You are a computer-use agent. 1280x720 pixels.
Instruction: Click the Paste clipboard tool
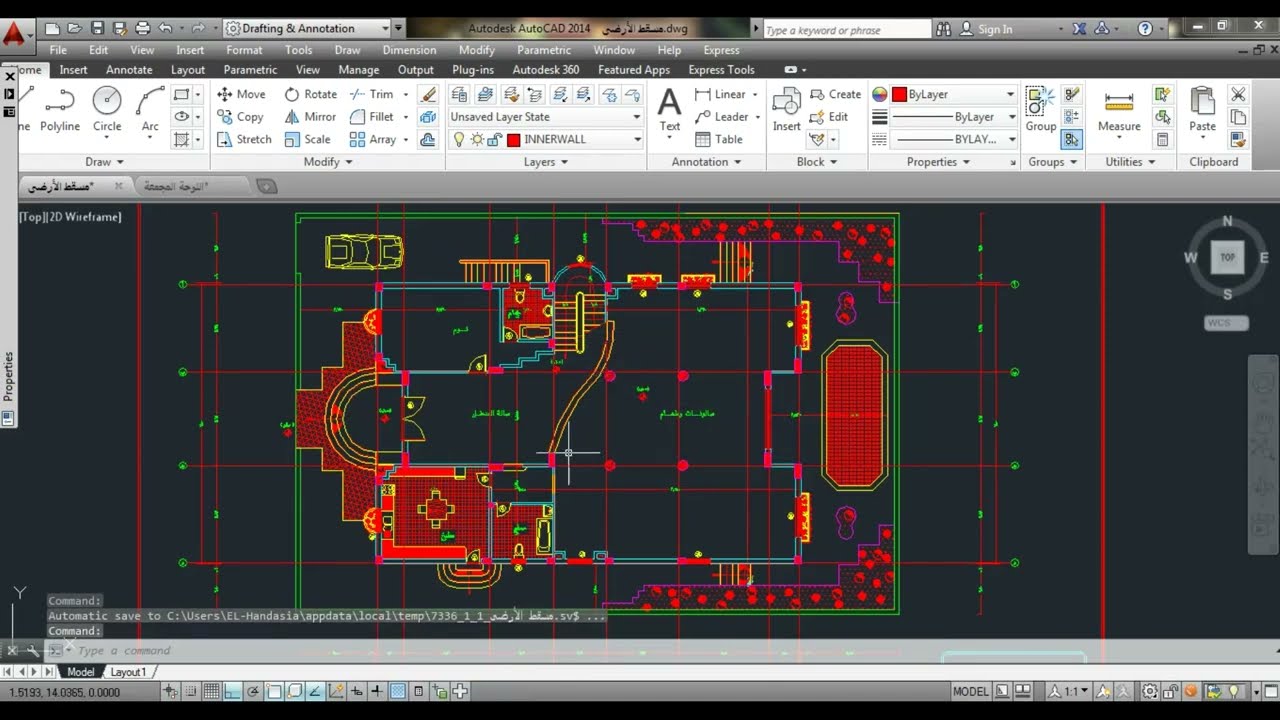1202,109
